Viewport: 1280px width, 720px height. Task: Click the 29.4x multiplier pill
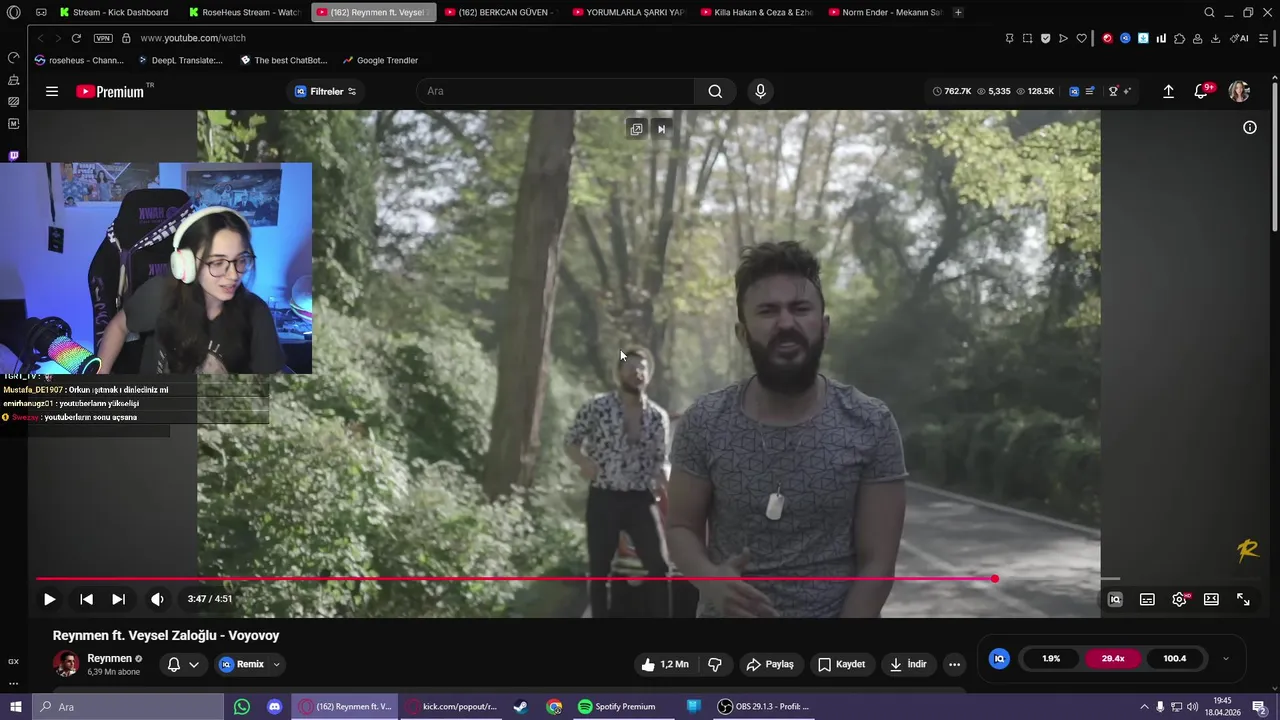(1113, 659)
